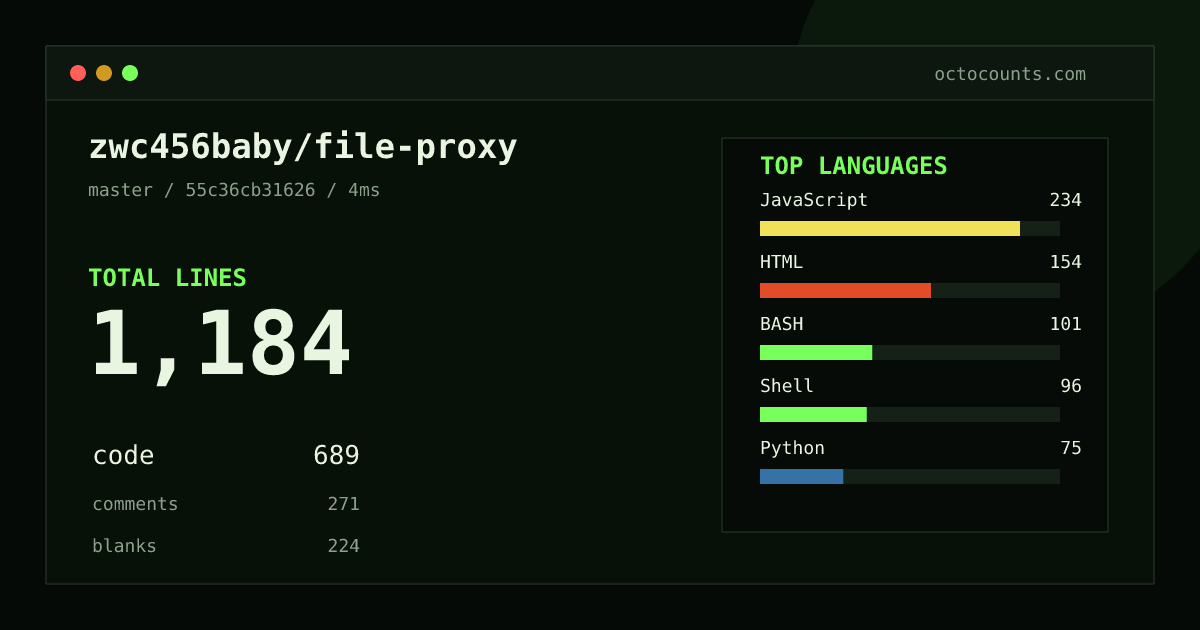Click the code row label

click(x=123, y=456)
